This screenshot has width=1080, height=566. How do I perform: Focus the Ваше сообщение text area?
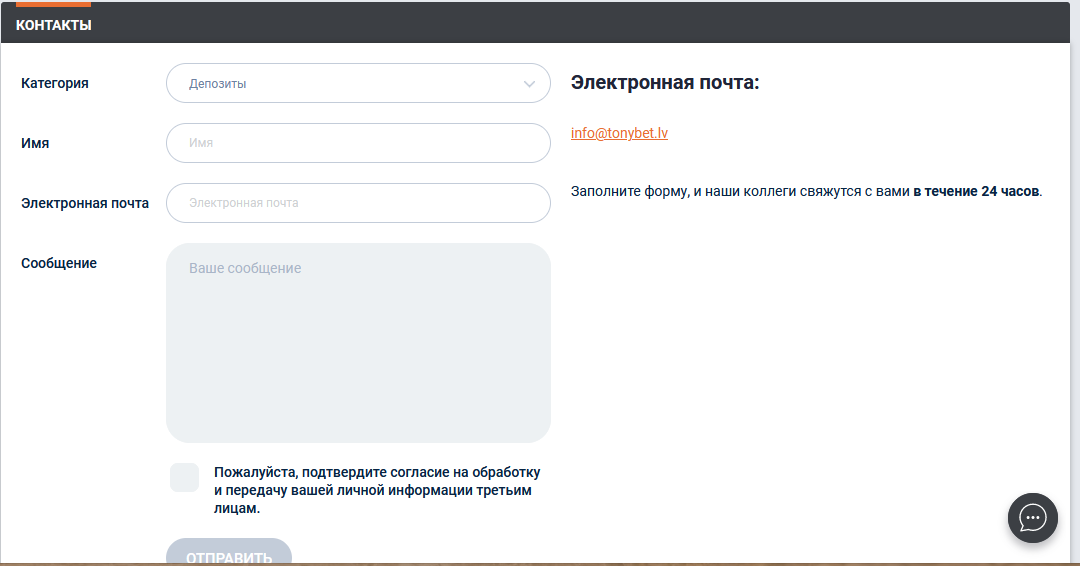pyautogui.click(x=358, y=343)
